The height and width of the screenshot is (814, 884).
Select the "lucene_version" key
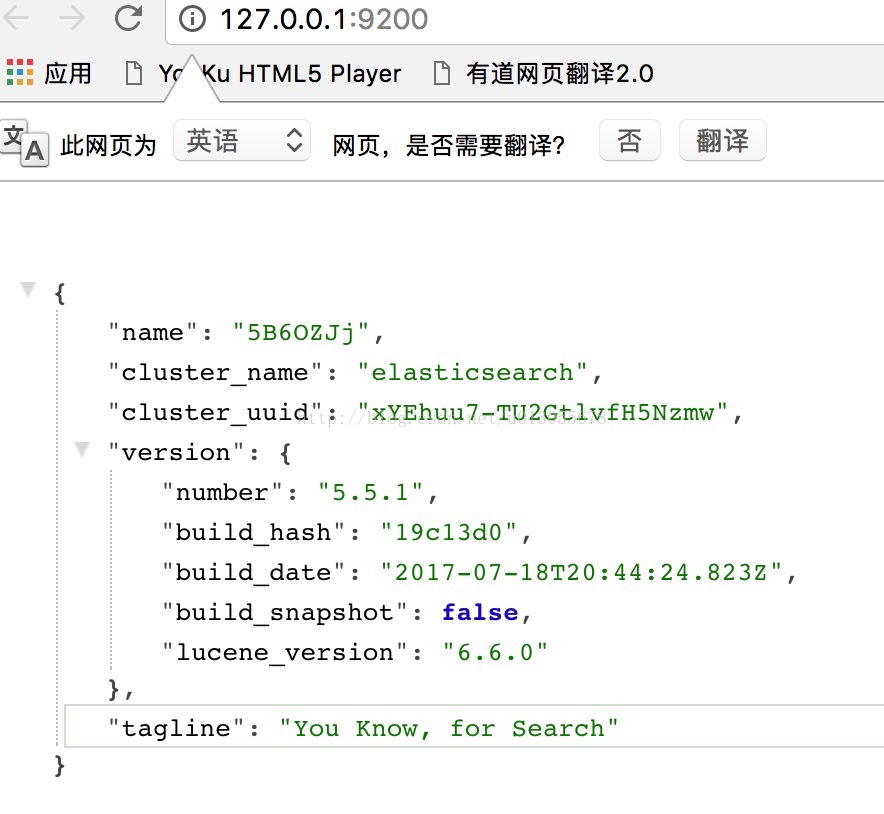pyautogui.click(x=285, y=652)
